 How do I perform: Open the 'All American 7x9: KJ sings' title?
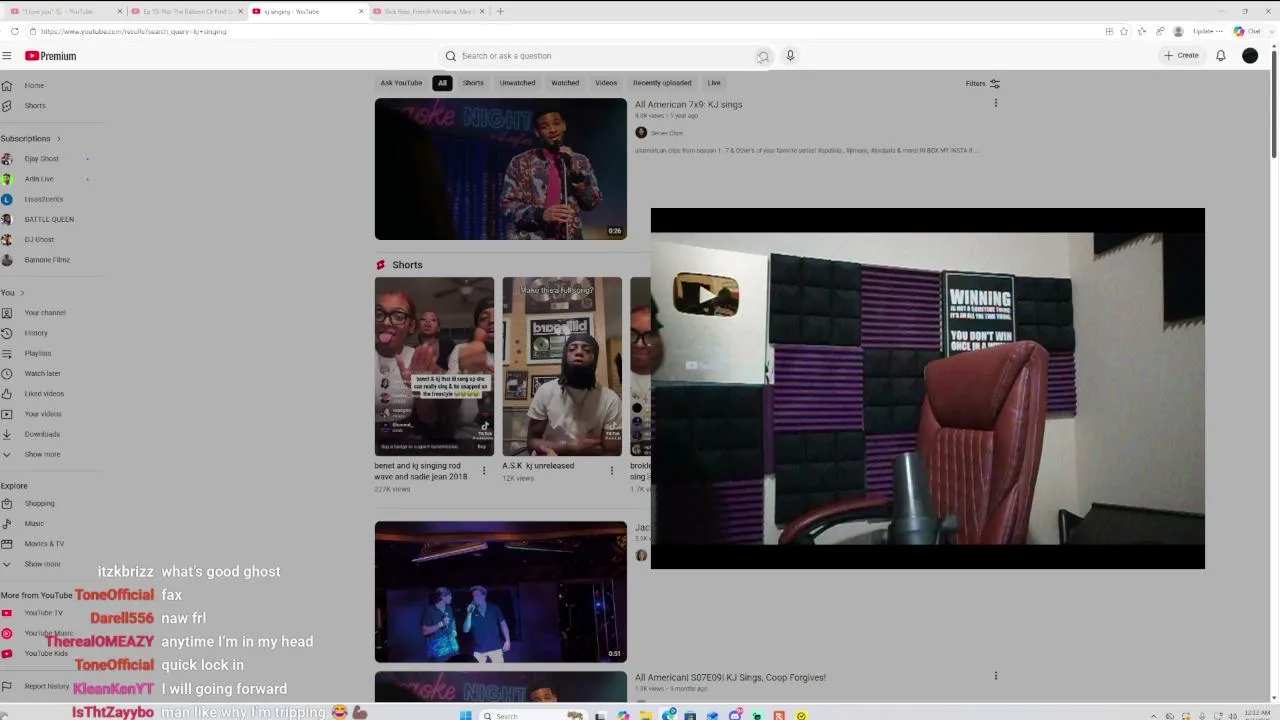(x=688, y=105)
